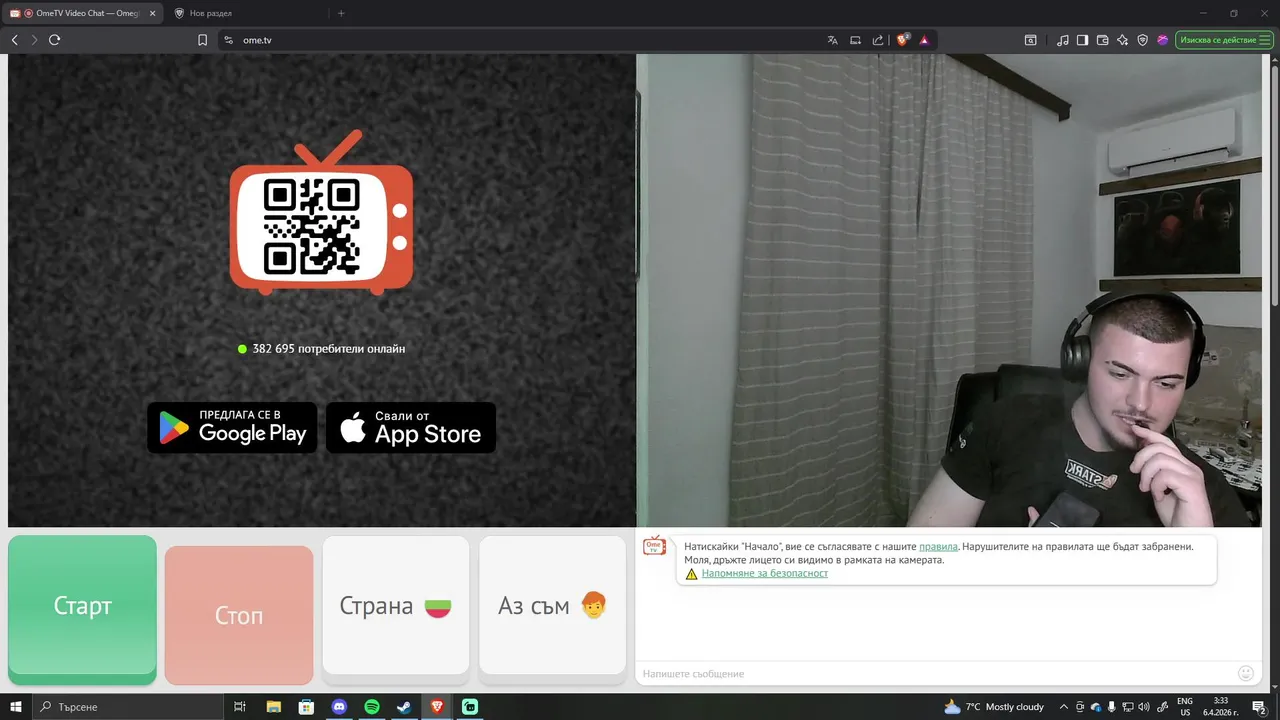The width and height of the screenshot is (1280, 720).
Task: Click the install app icon in address bar
Action: click(x=855, y=40)
